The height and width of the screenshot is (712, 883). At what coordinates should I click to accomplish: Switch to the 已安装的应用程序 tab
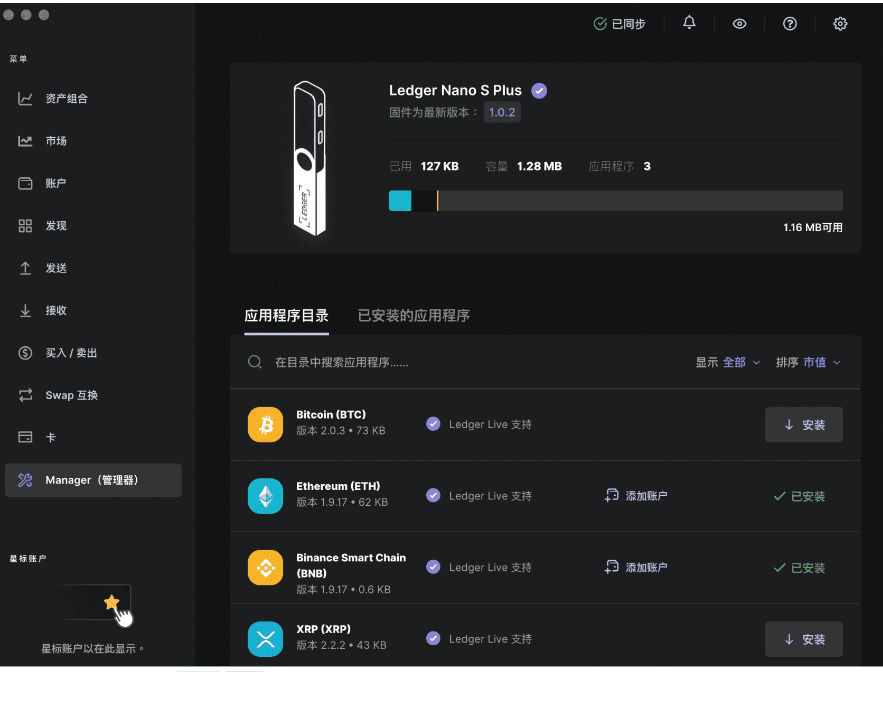pos(413,316)
